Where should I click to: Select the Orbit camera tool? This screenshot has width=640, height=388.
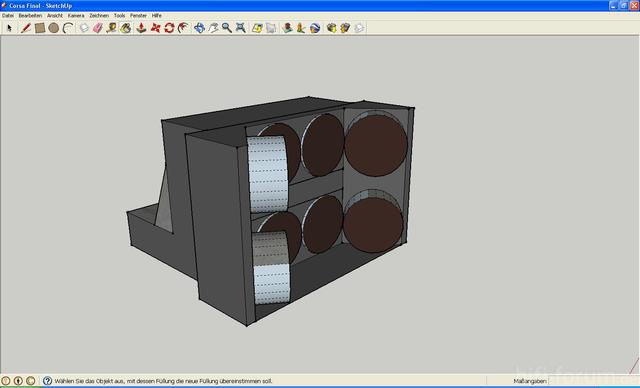[x=199, y=28]
